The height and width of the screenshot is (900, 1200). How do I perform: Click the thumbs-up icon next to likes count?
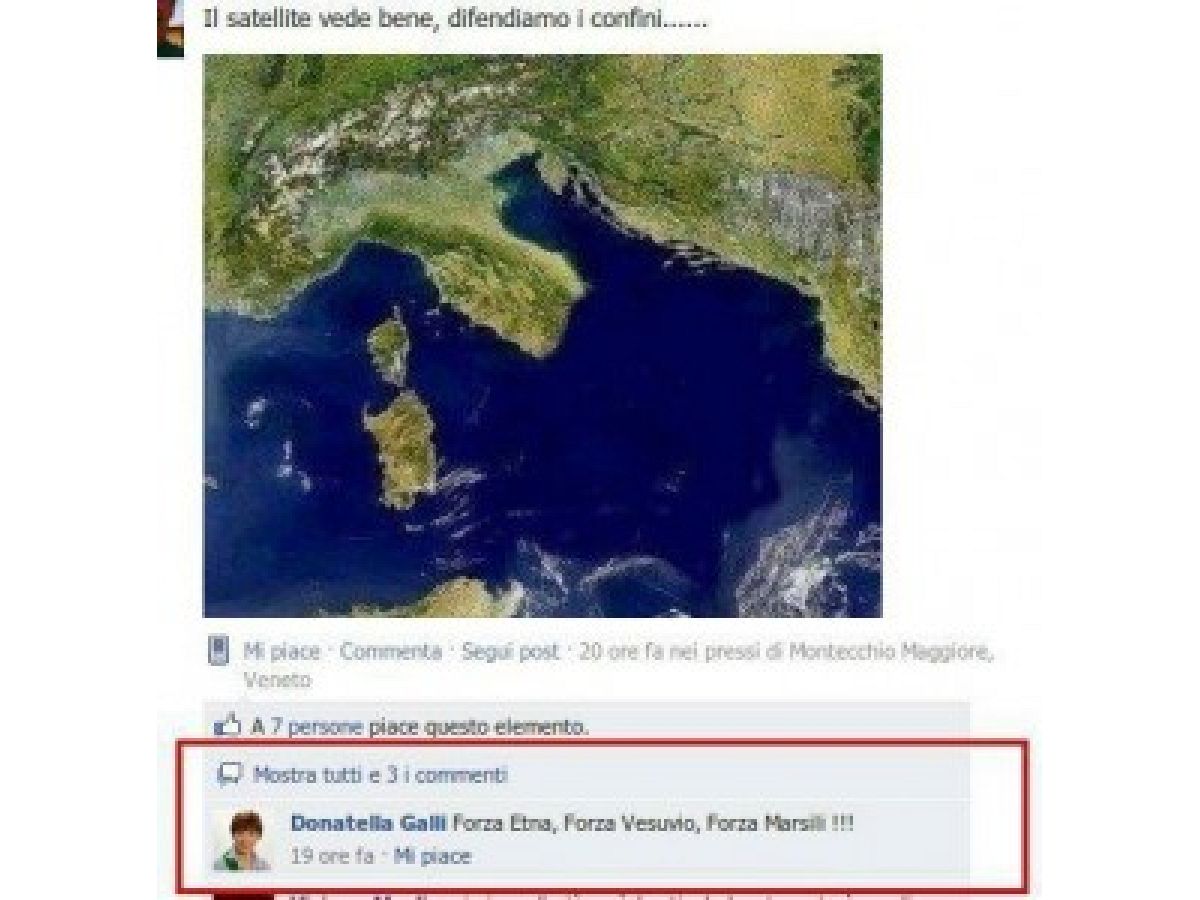(229, 725)
